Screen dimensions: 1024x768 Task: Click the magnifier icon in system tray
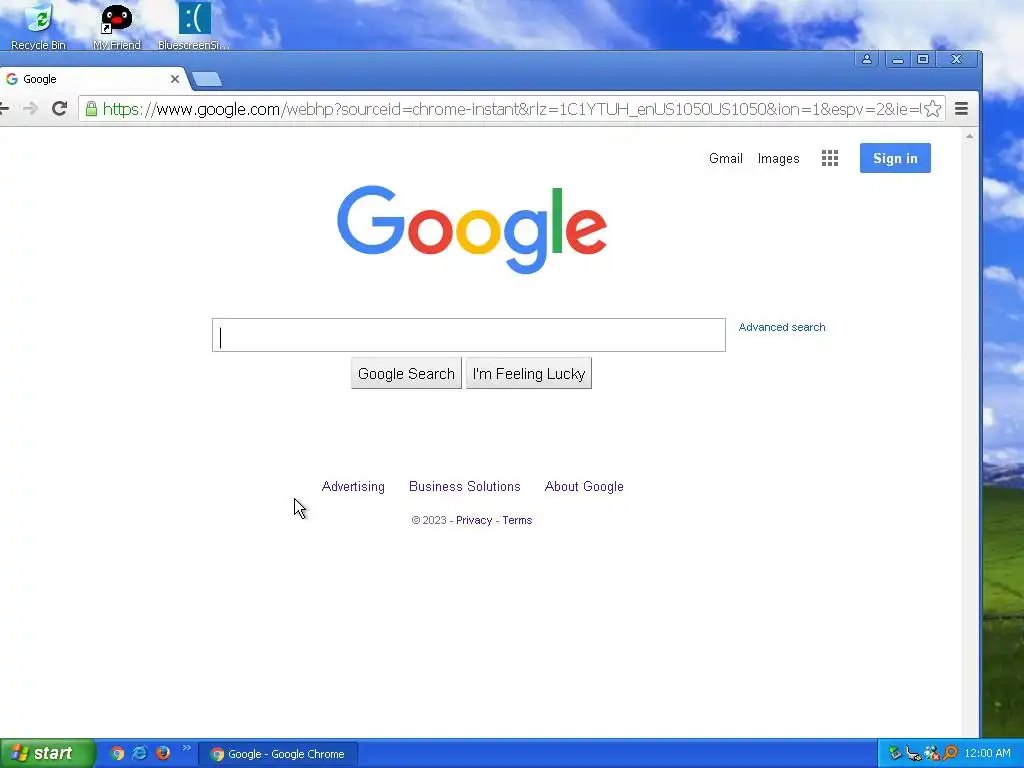coord(950,754)
